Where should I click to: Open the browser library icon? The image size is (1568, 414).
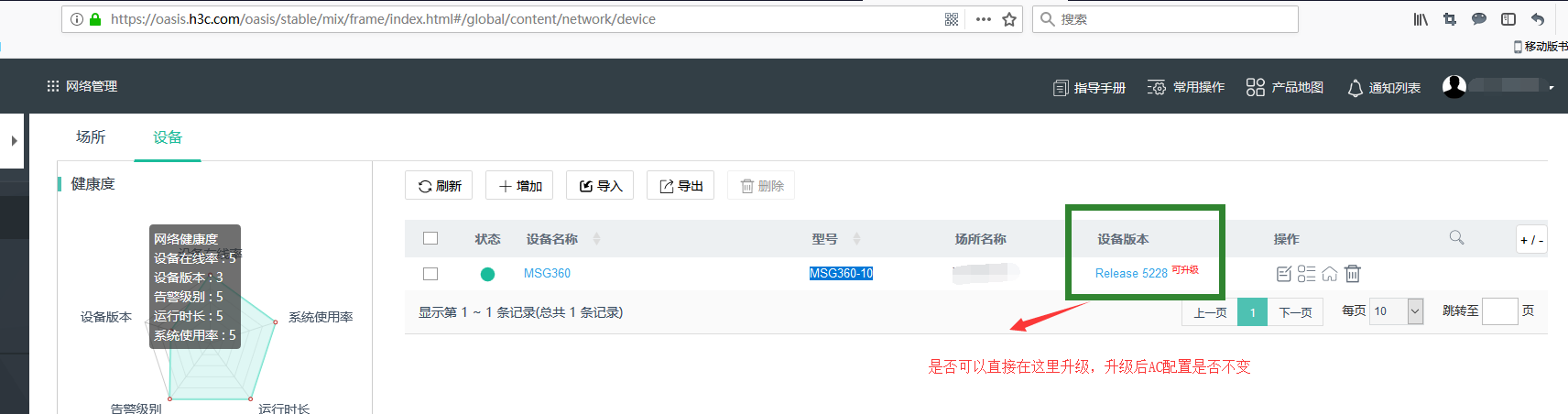coord(1421,19)
